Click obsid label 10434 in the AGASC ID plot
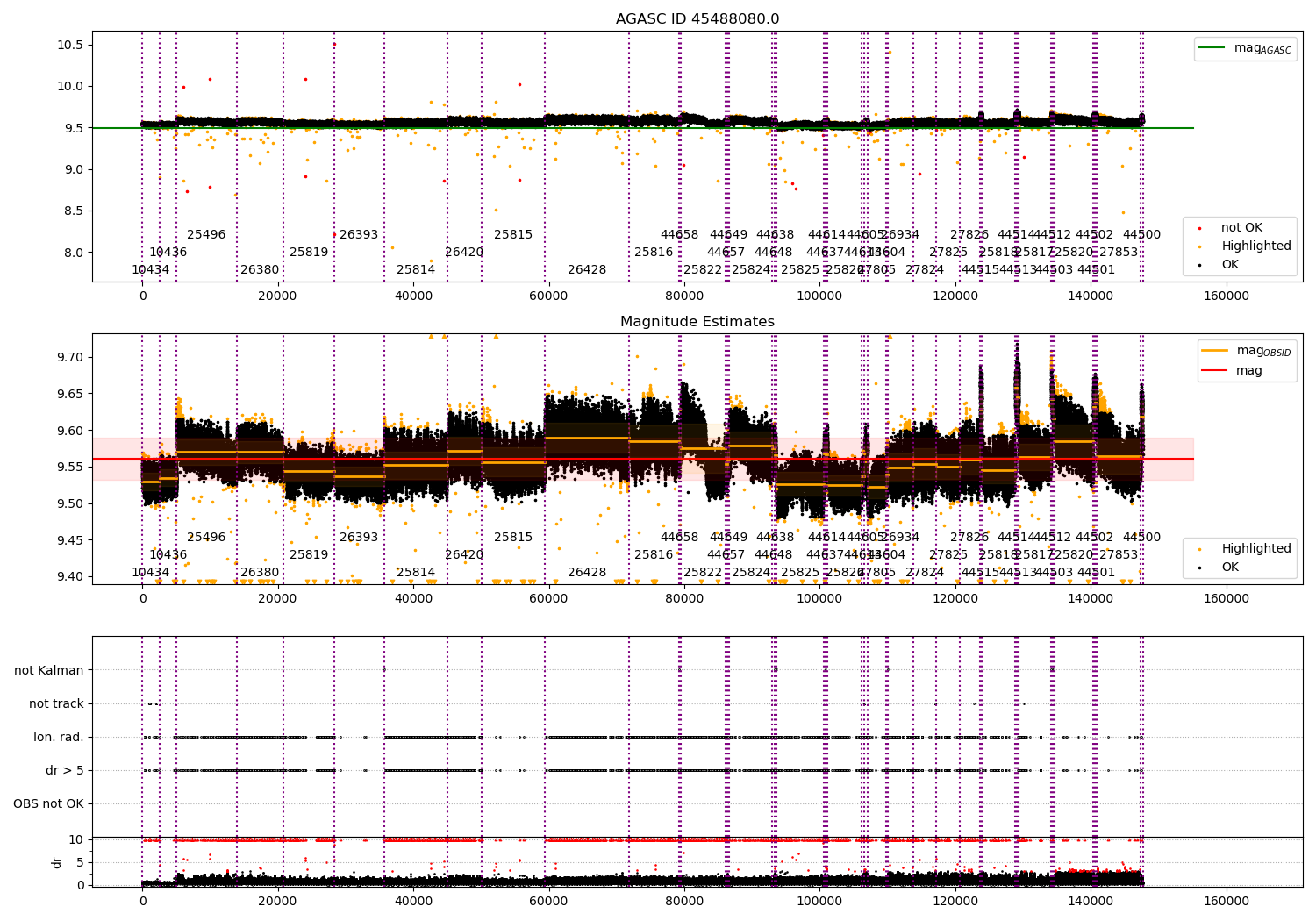Screen dimensions: 1316x921 pos(151,270)
